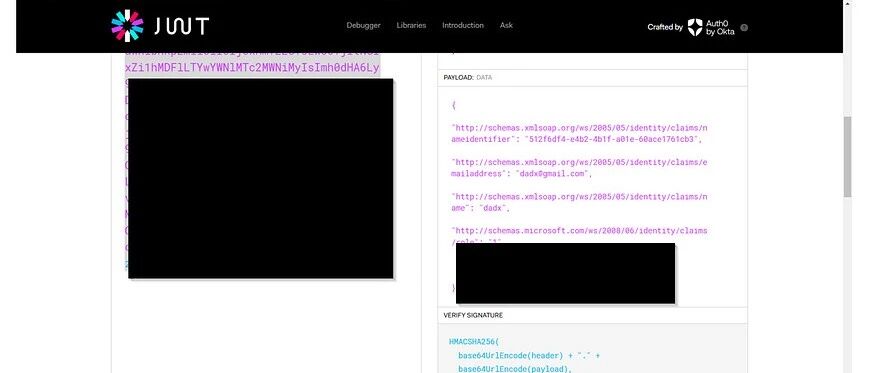This screenshot has height=373, width=875.
Task: Click the PAYLOAD: DATA header label
Action: (468, 78)
